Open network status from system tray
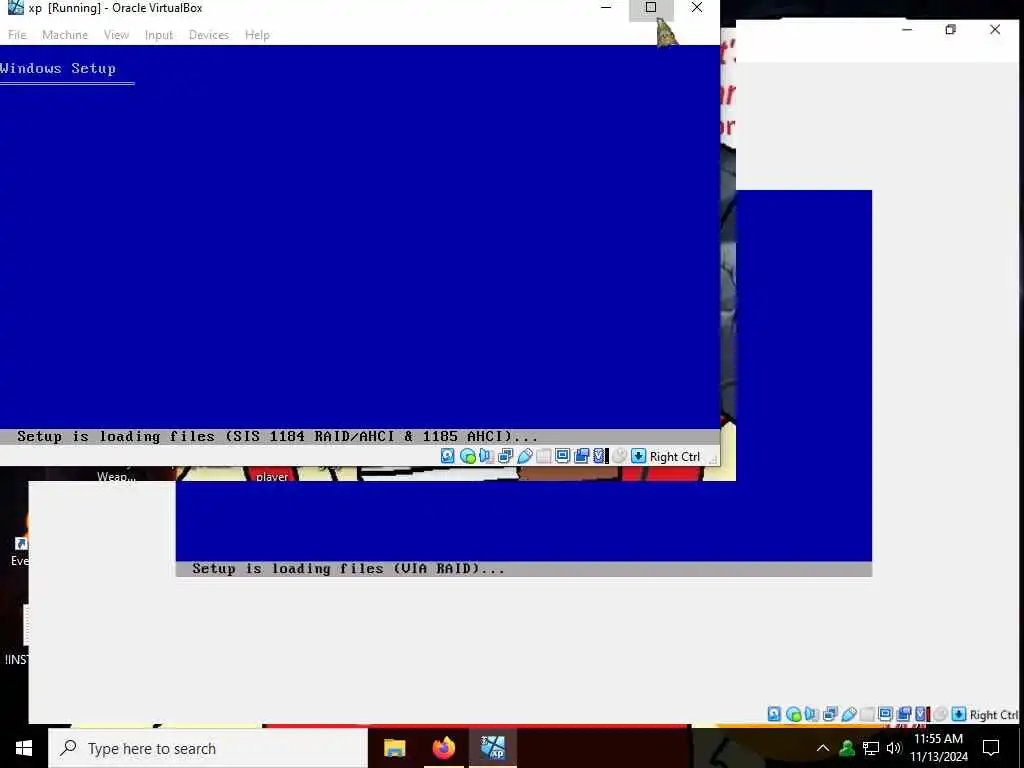 pyautogui.click(x=871, y=748)
